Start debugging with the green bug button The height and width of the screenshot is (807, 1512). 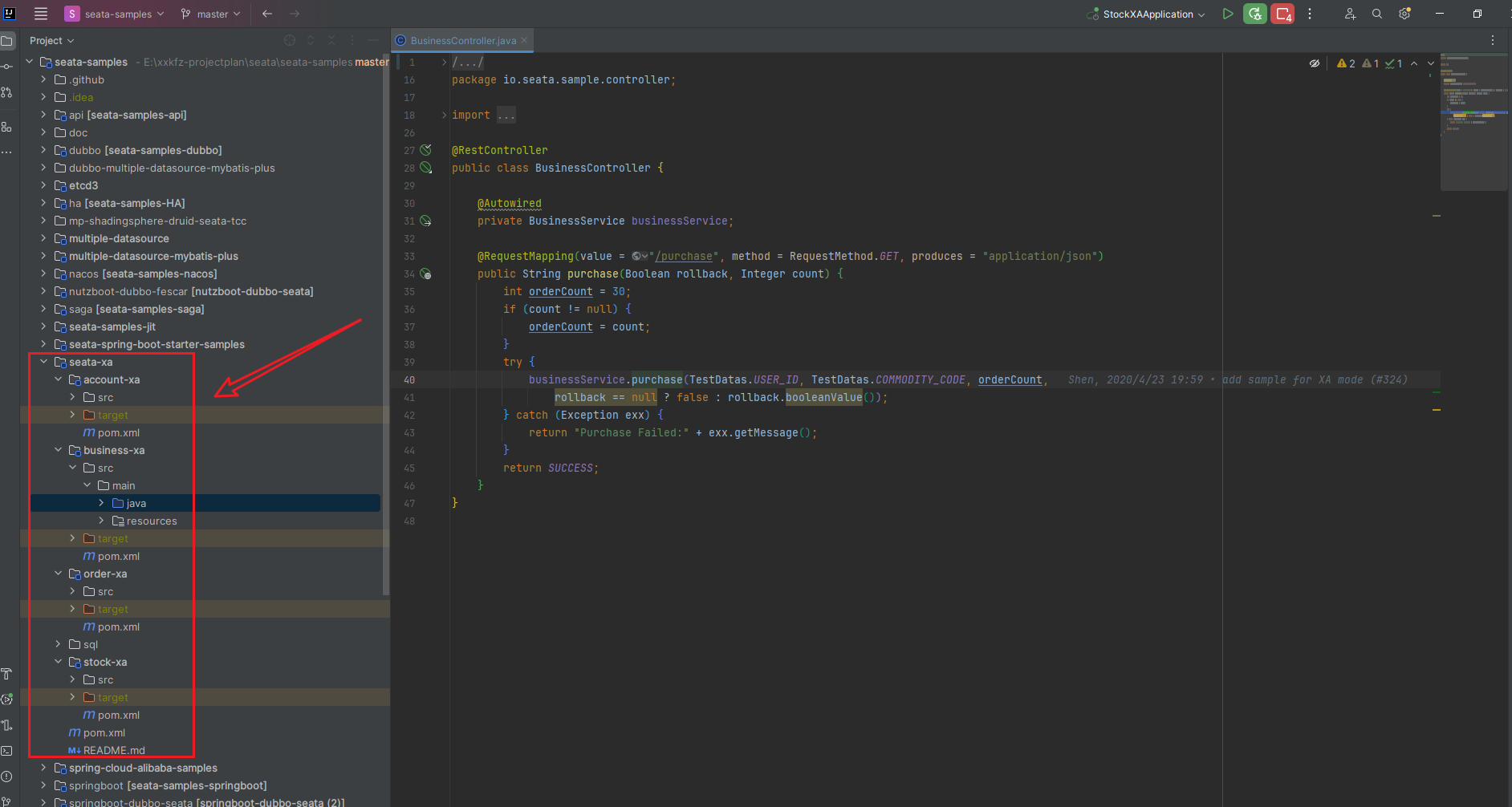point(1255,14)
